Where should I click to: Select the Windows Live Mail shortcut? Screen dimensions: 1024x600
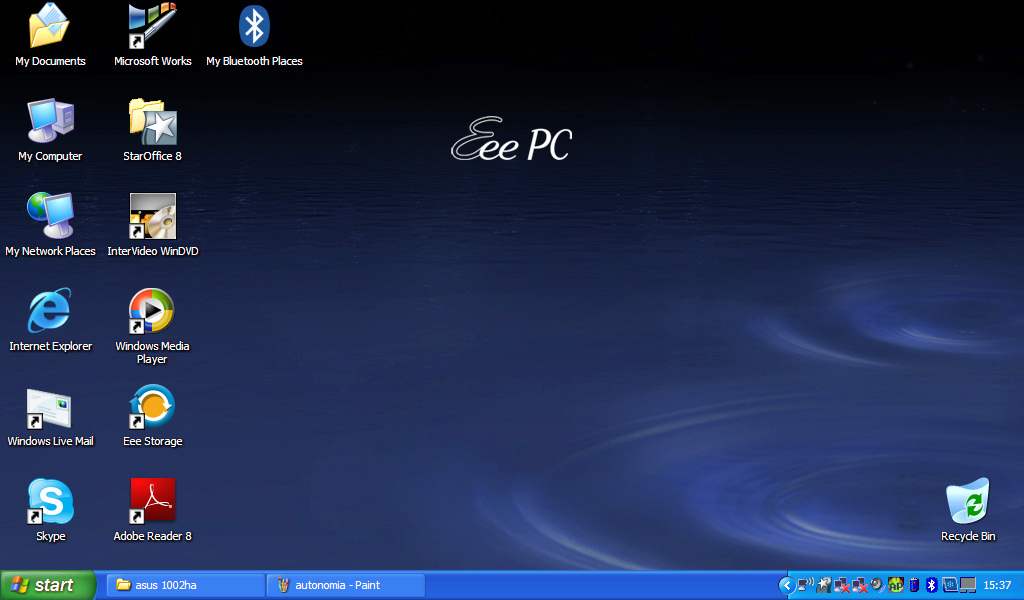click(x=50, y=407)
